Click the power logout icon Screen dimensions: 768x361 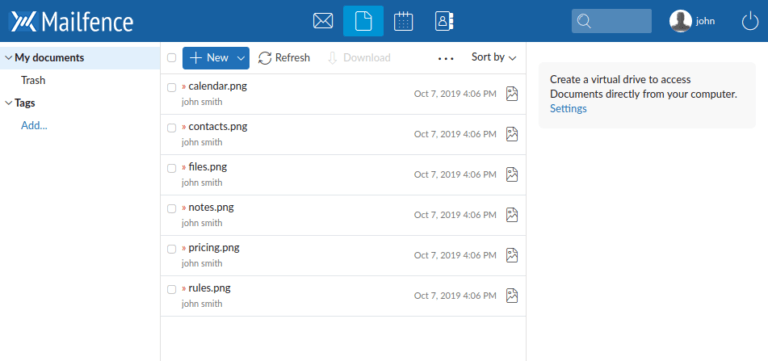coord(750,22)
